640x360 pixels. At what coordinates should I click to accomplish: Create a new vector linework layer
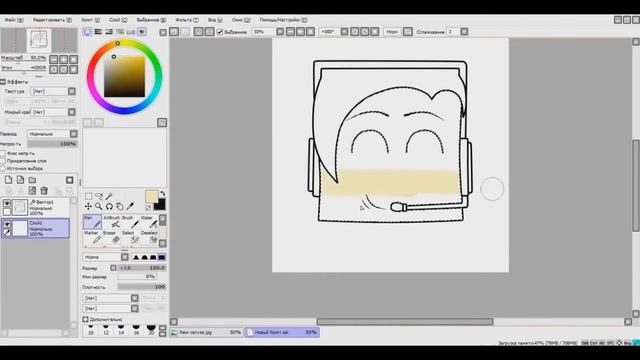[x=20, y=180]
